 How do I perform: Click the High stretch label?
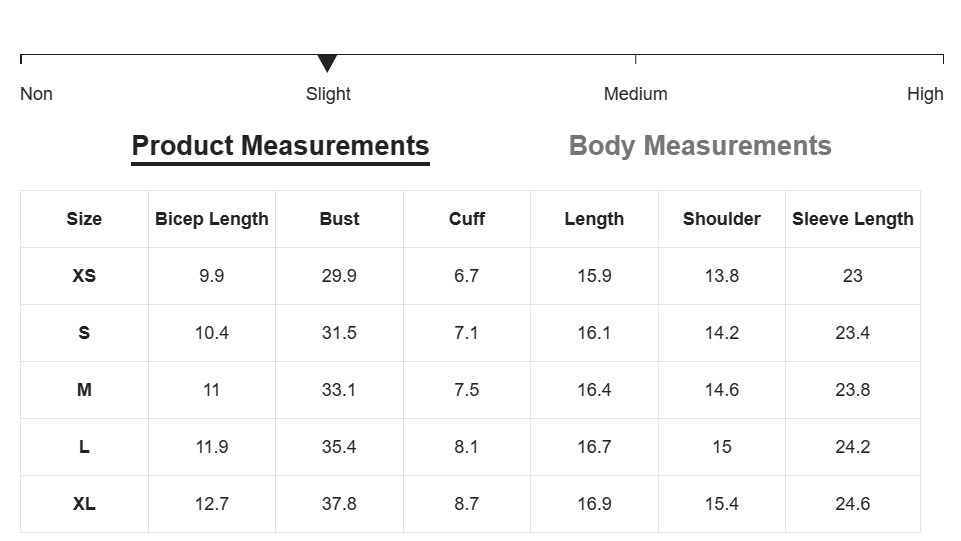pyautogui.click(x=925, y=94)
